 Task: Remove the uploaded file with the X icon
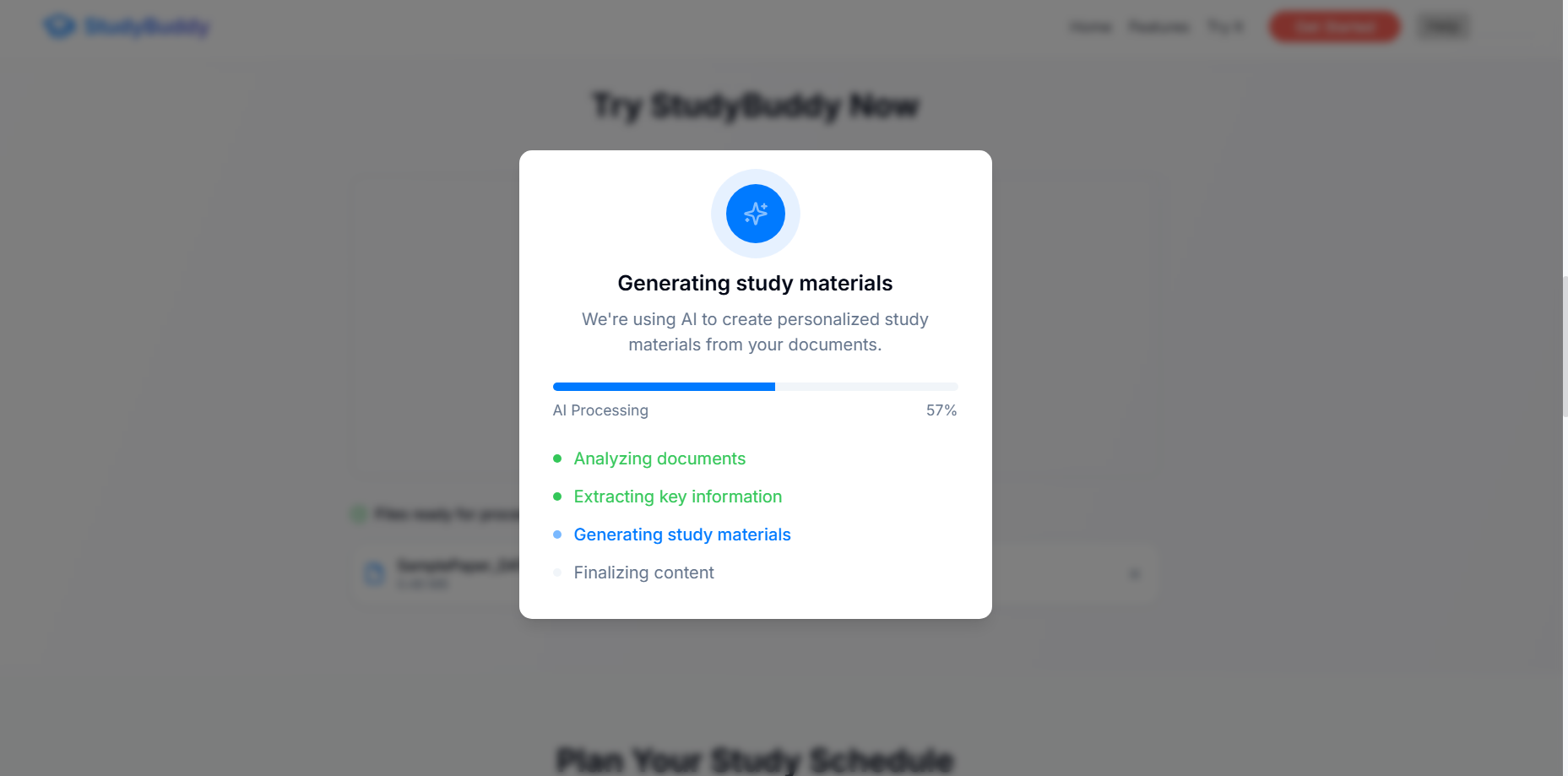click(1134, 574)
